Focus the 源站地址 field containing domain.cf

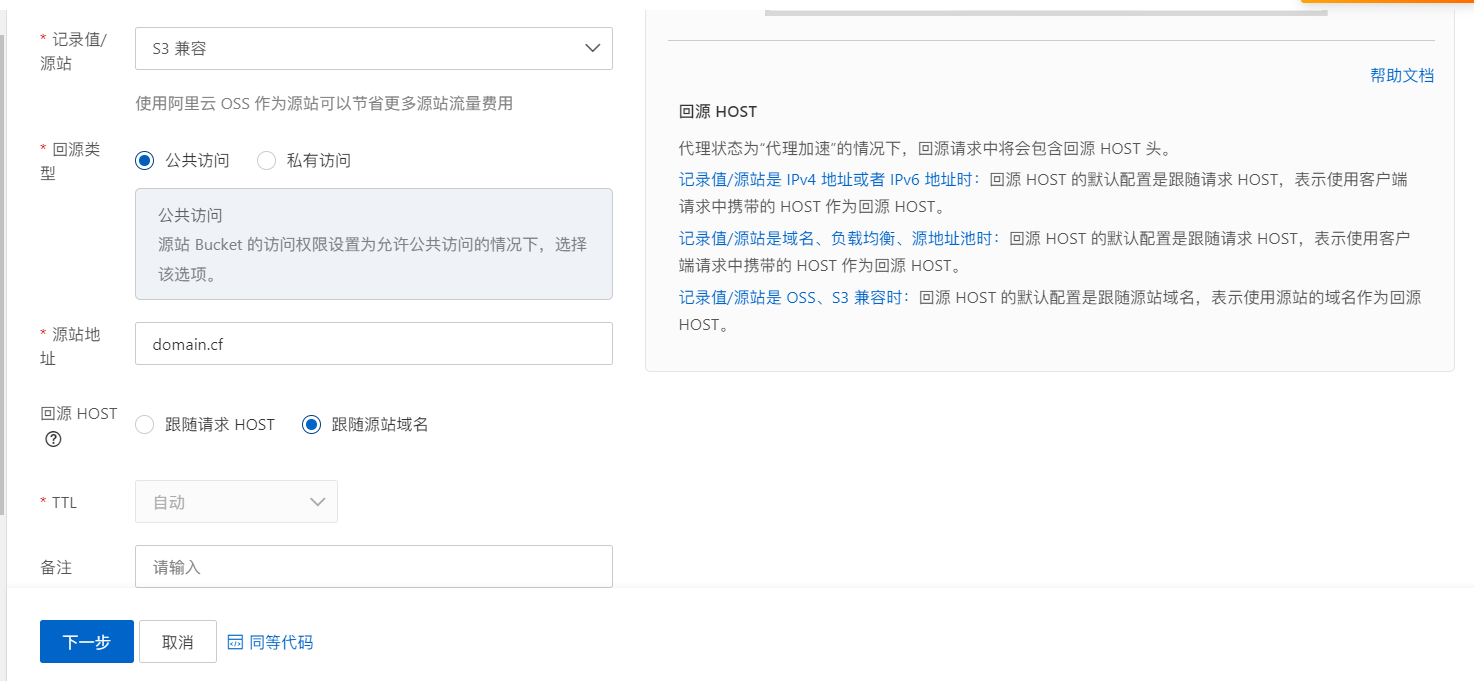pos(373,344)
